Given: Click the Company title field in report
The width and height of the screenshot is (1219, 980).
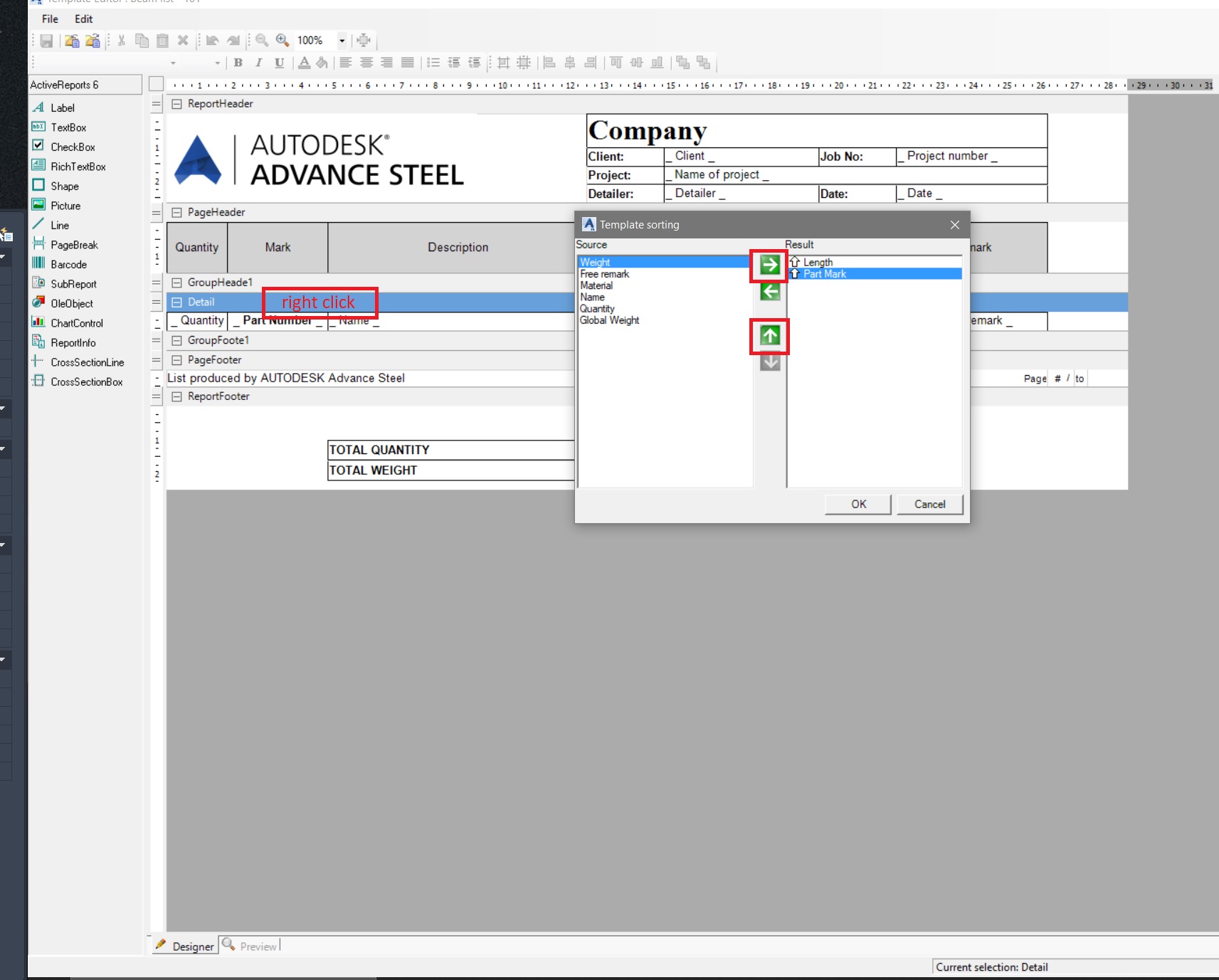Looking at the screenshot, I should (x=817, y=131).
